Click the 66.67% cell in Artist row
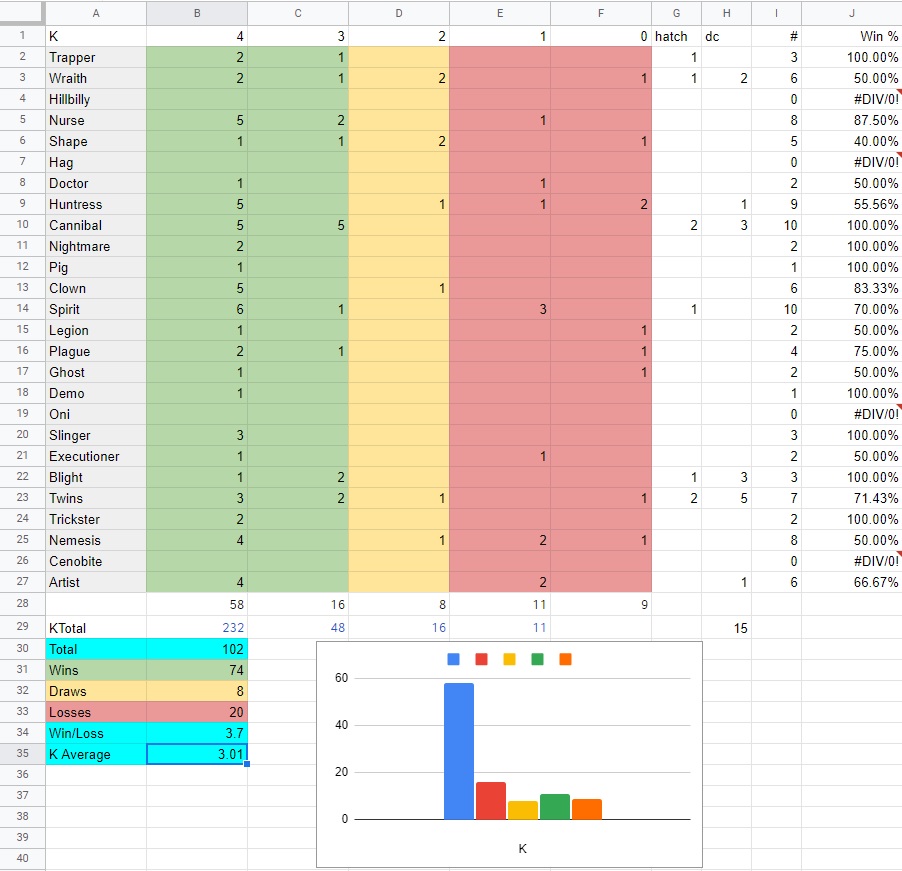902x871 pixels. point(852,582)
